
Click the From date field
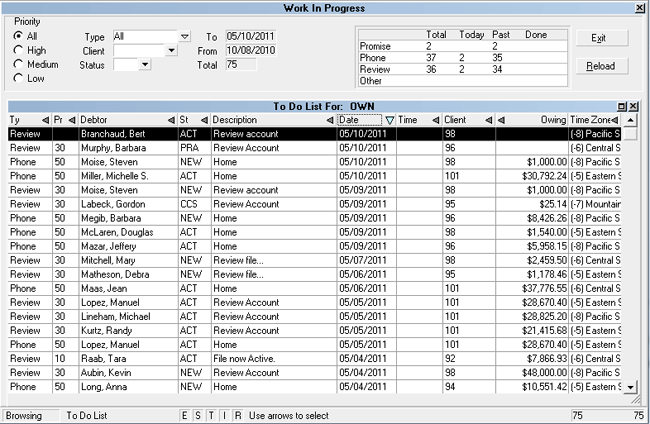point(251,50)
